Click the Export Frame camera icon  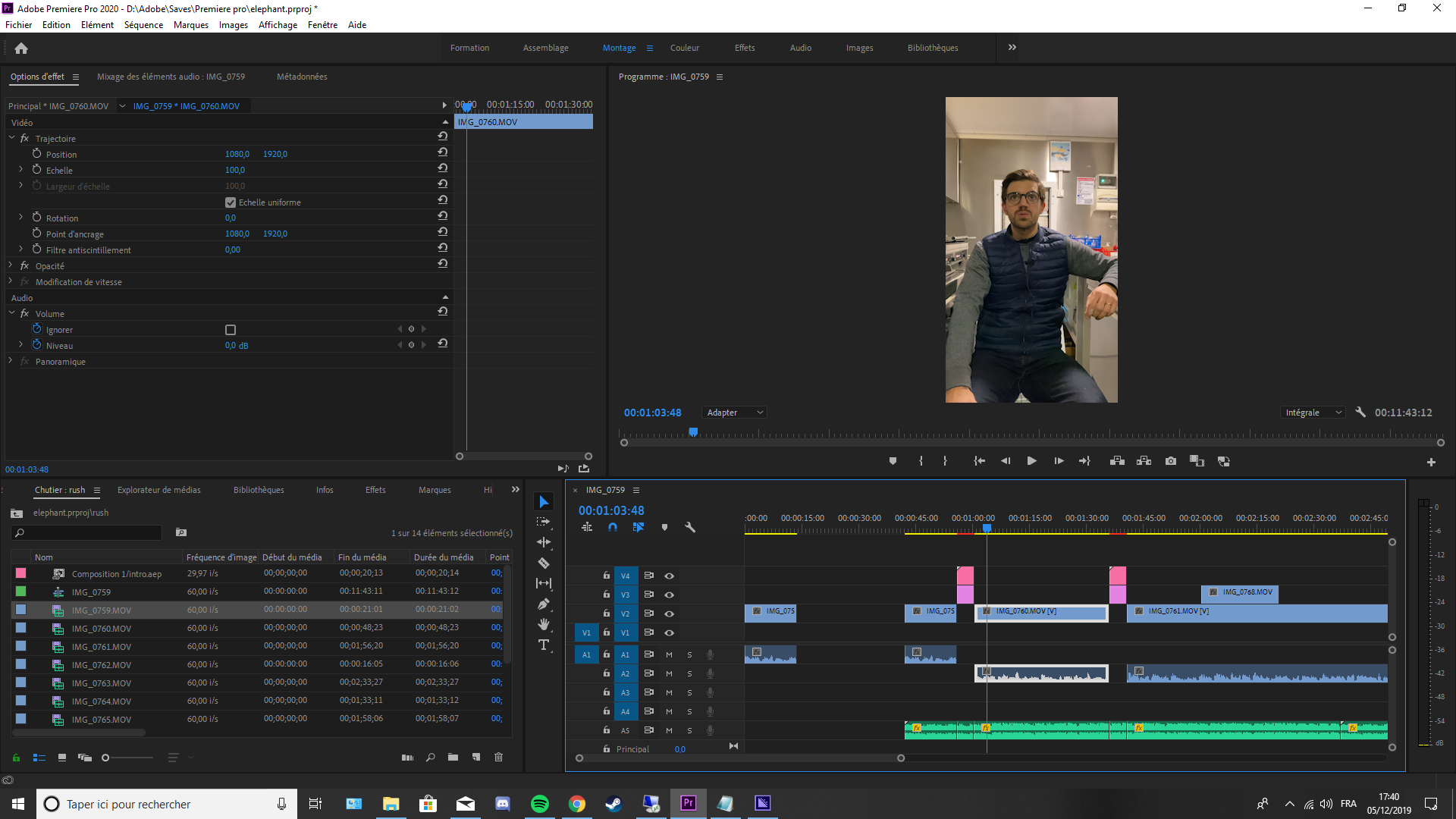1171,461
